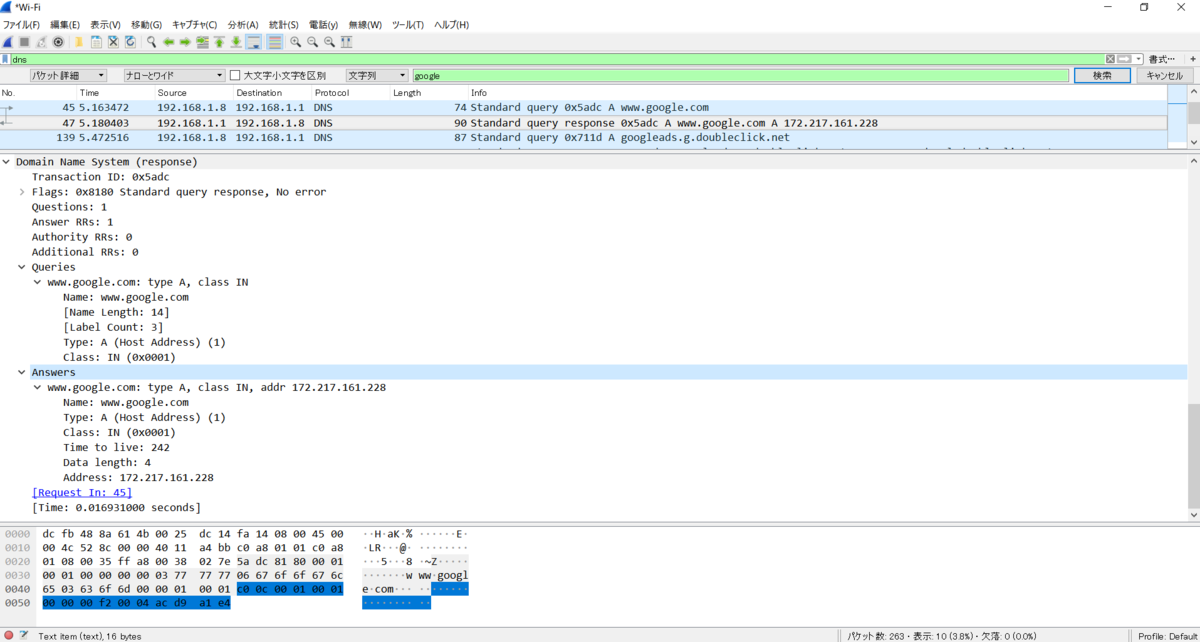Image resolution: width=1200 pixels, height=642 pixels.
Task: Open the ナローとワイド charset dropdown
Action: (x=174, y=75)
